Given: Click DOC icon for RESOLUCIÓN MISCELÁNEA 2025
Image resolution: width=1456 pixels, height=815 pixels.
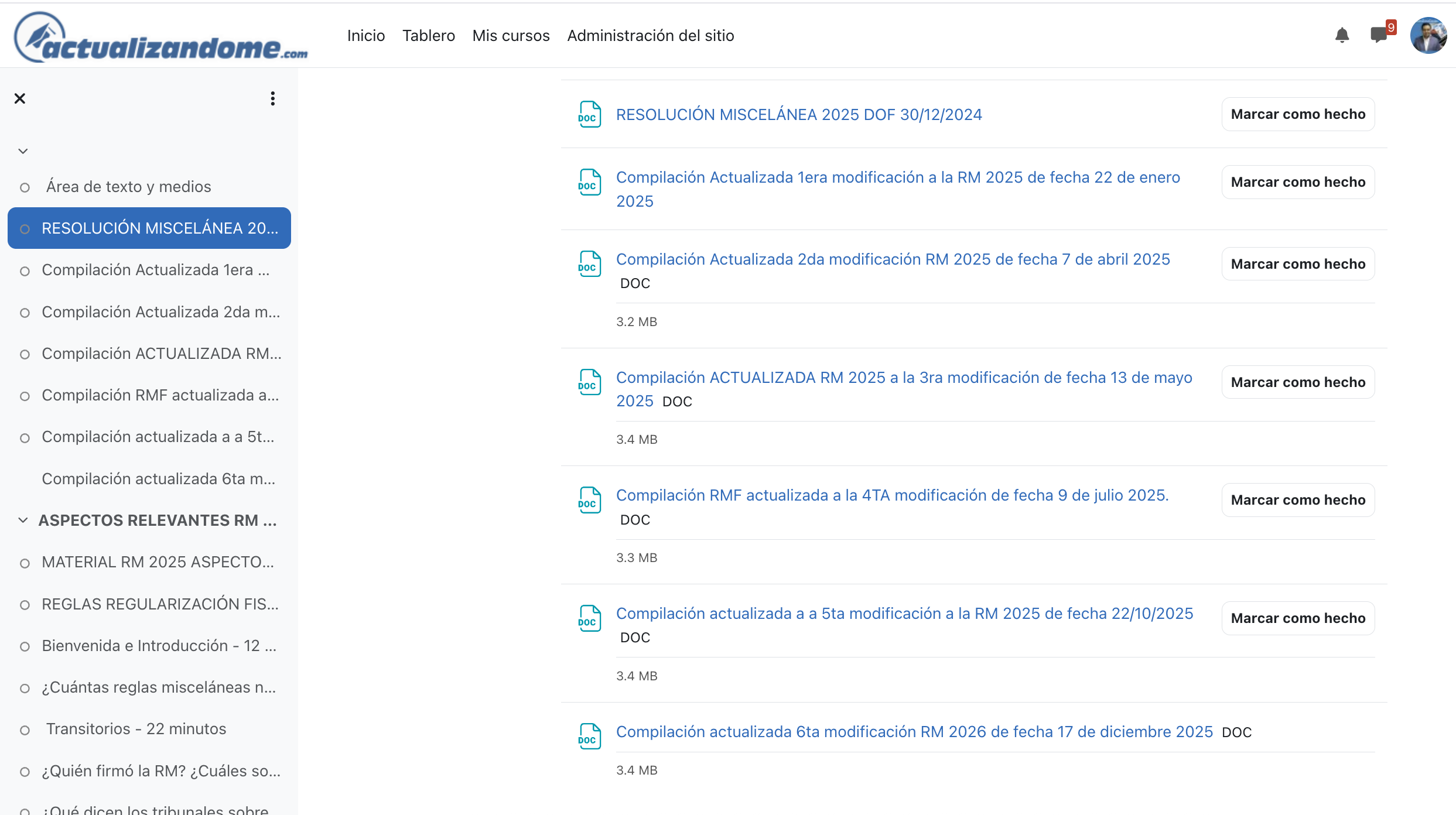Looking at the screenshot, I should pos(589,114).
